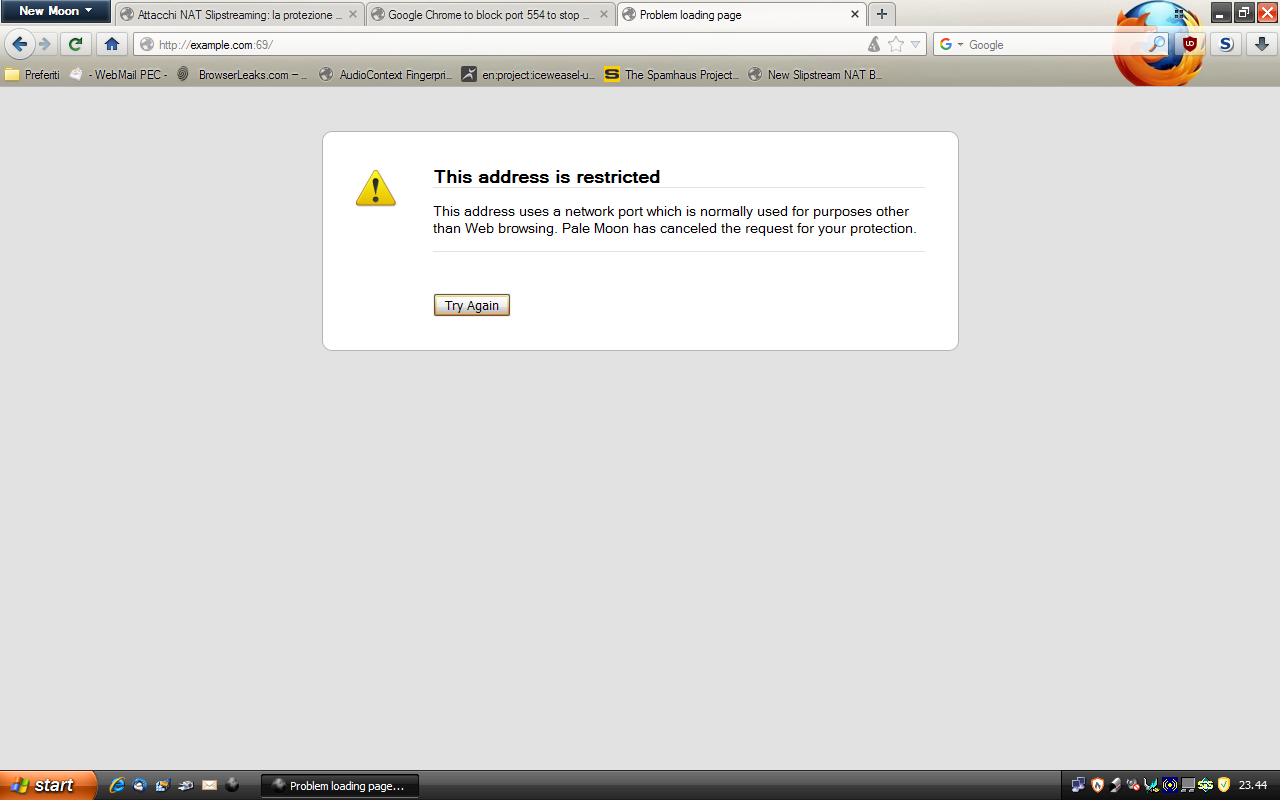Launch the dark globe browser quick launch icon

232,785
